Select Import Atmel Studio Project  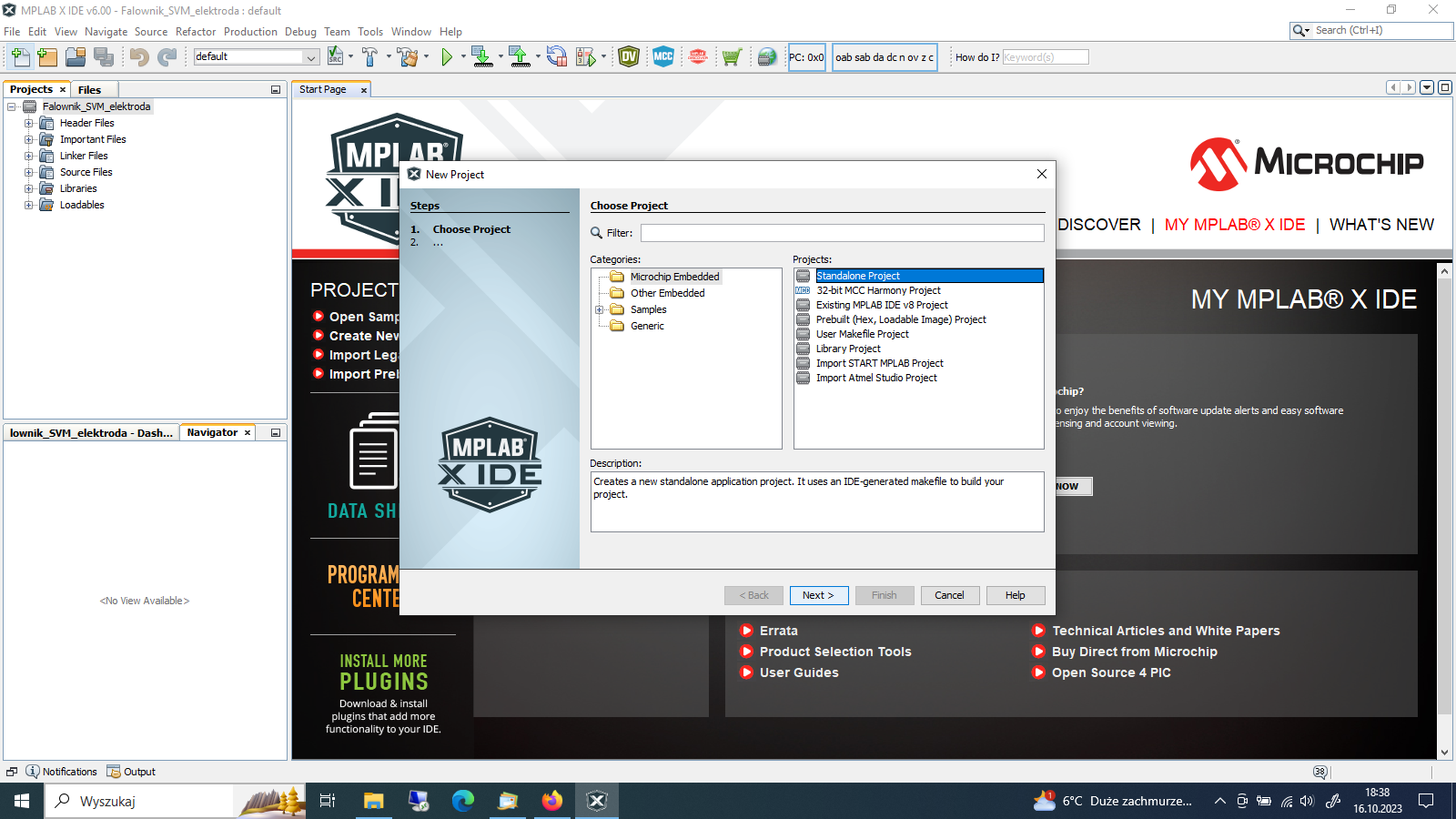(x=876, y=378)
